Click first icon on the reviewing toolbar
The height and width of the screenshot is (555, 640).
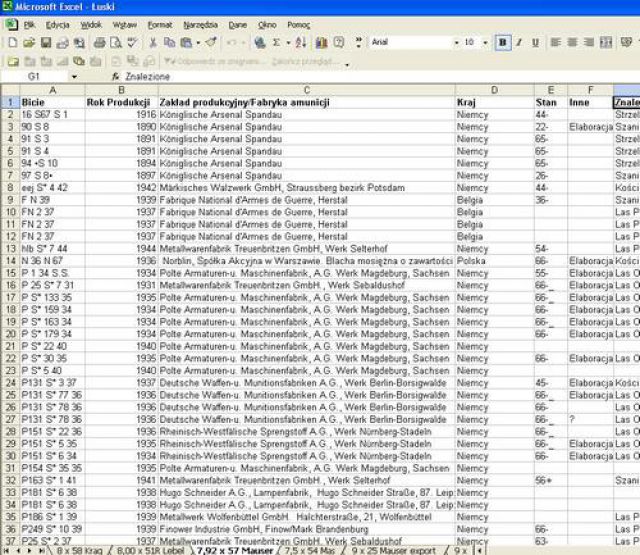(13, 62)
